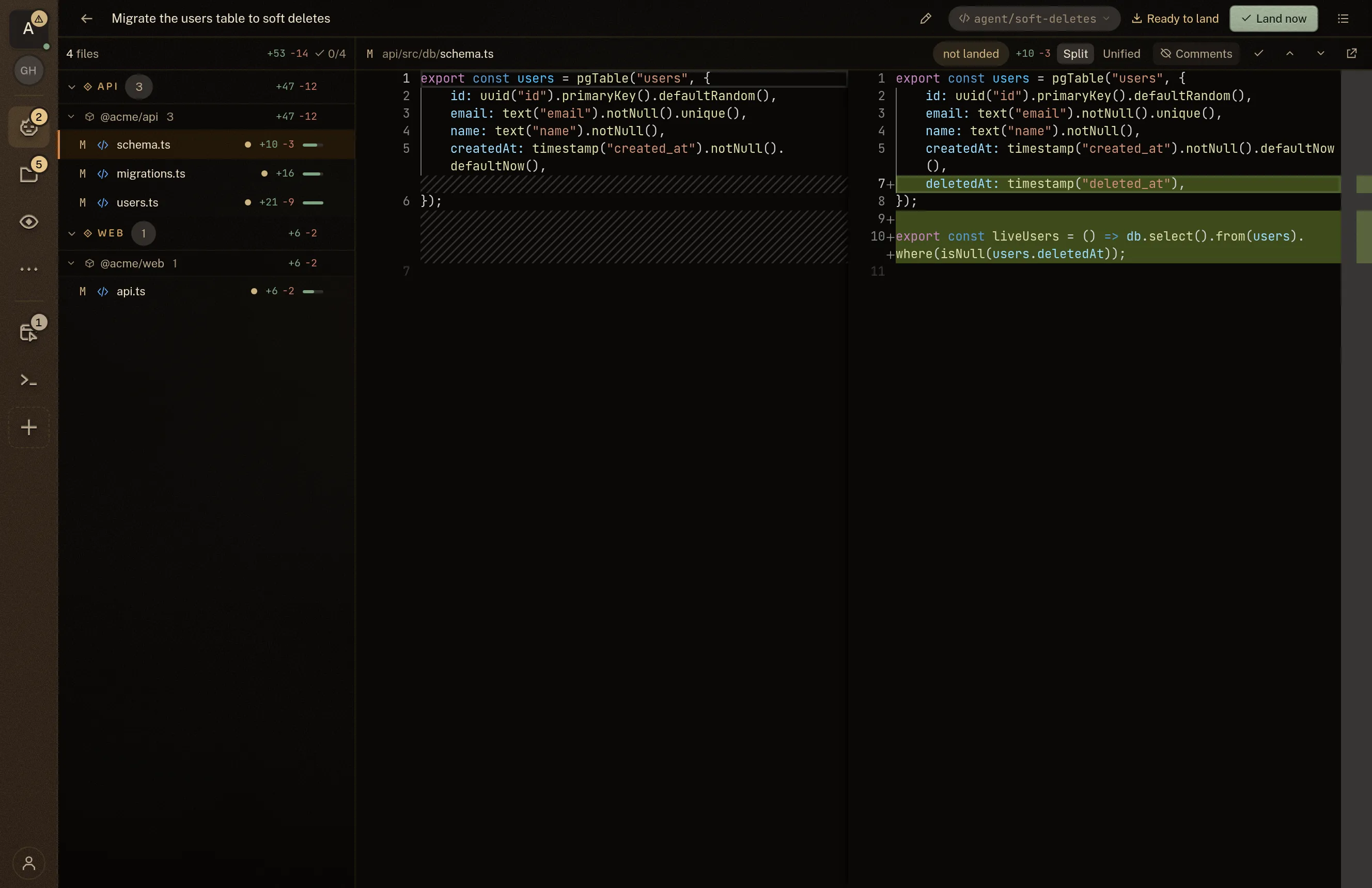The width and height of the screenshot is (1372, 888).
Task: Toggle the status dot on migrations.ts row
Action: [x=264, y=173]
